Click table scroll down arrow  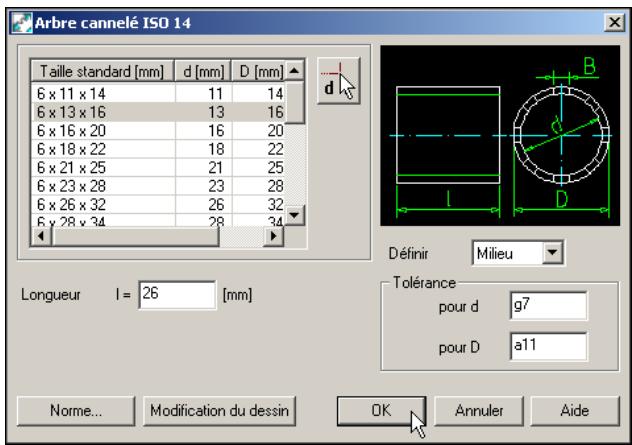click(294, 215)
